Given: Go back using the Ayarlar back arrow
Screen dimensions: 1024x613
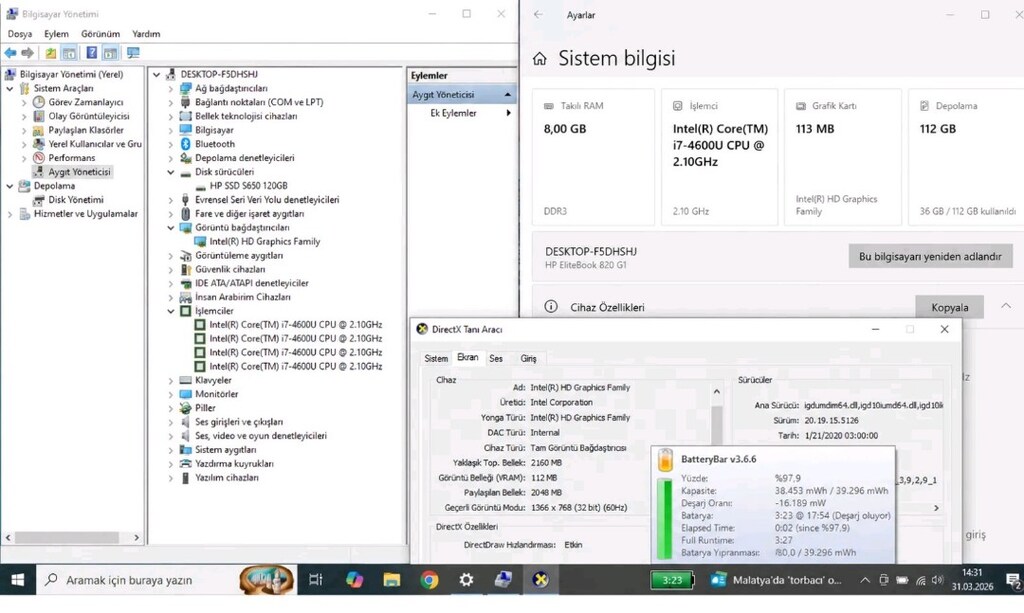Looking at the screenshot, I should tap(538, 14).
